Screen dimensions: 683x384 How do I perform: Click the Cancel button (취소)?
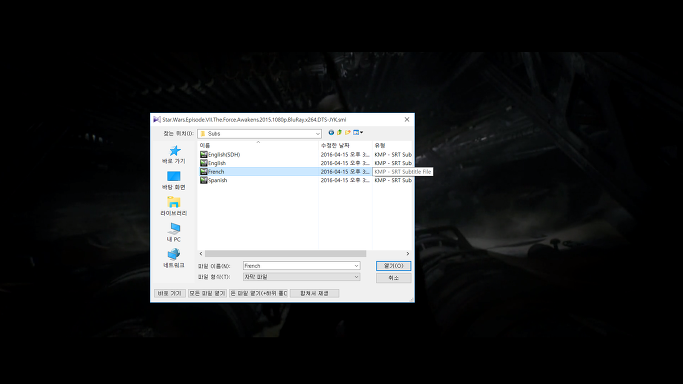pos(393,277)
